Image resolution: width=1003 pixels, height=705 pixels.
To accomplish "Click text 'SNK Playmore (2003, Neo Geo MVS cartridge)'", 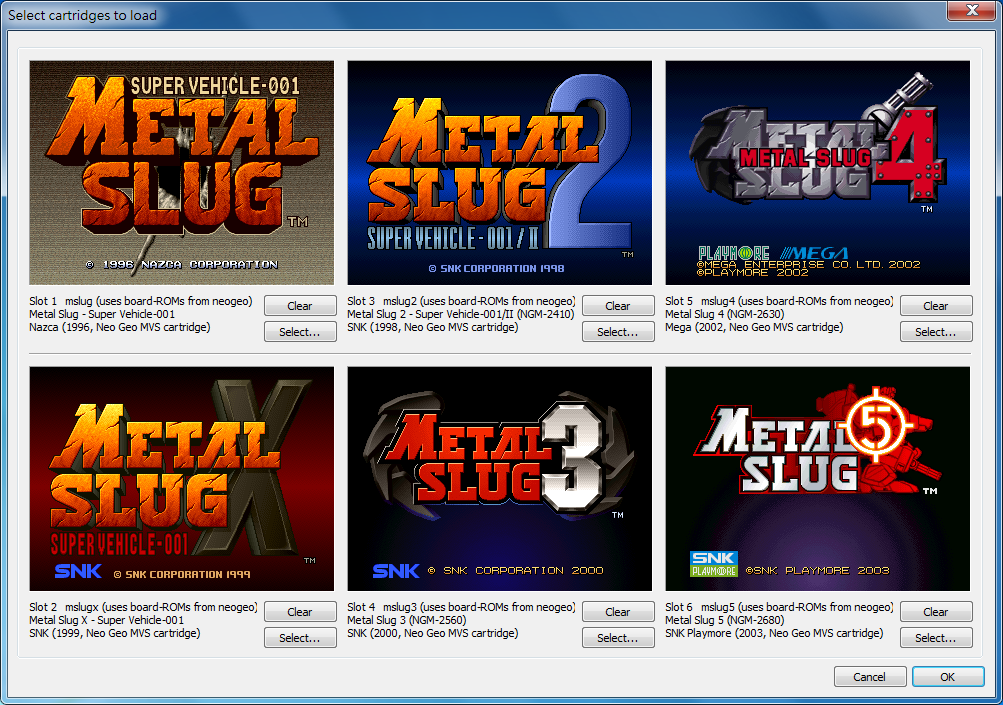I will 774,633.
